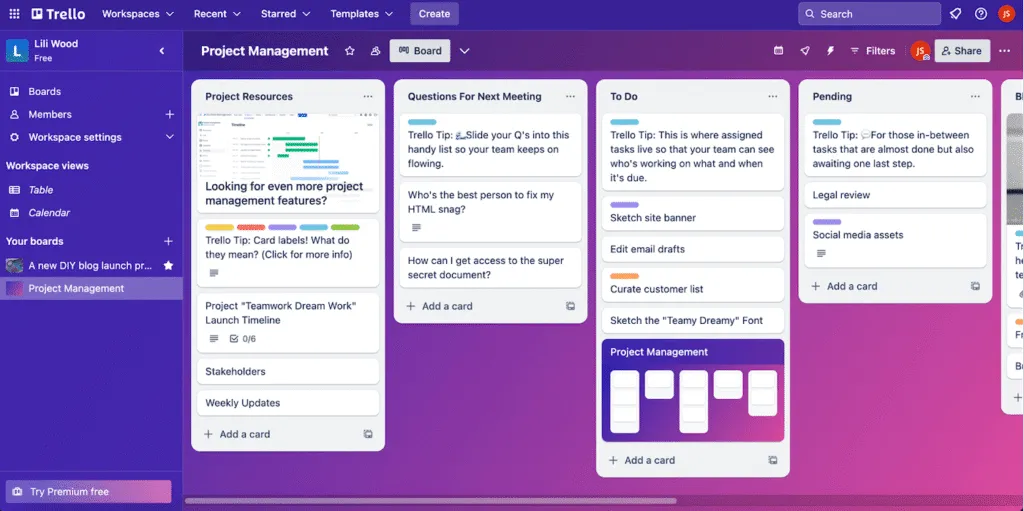Screen dimensions: 1024x511
Task: Open the Edit email drafts card
Action: 693,249
